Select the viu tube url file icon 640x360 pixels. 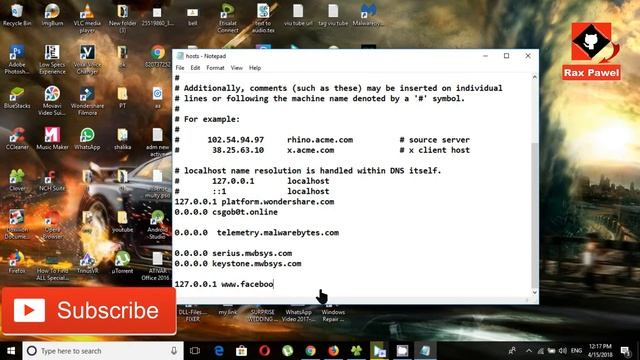click(298, 15)
